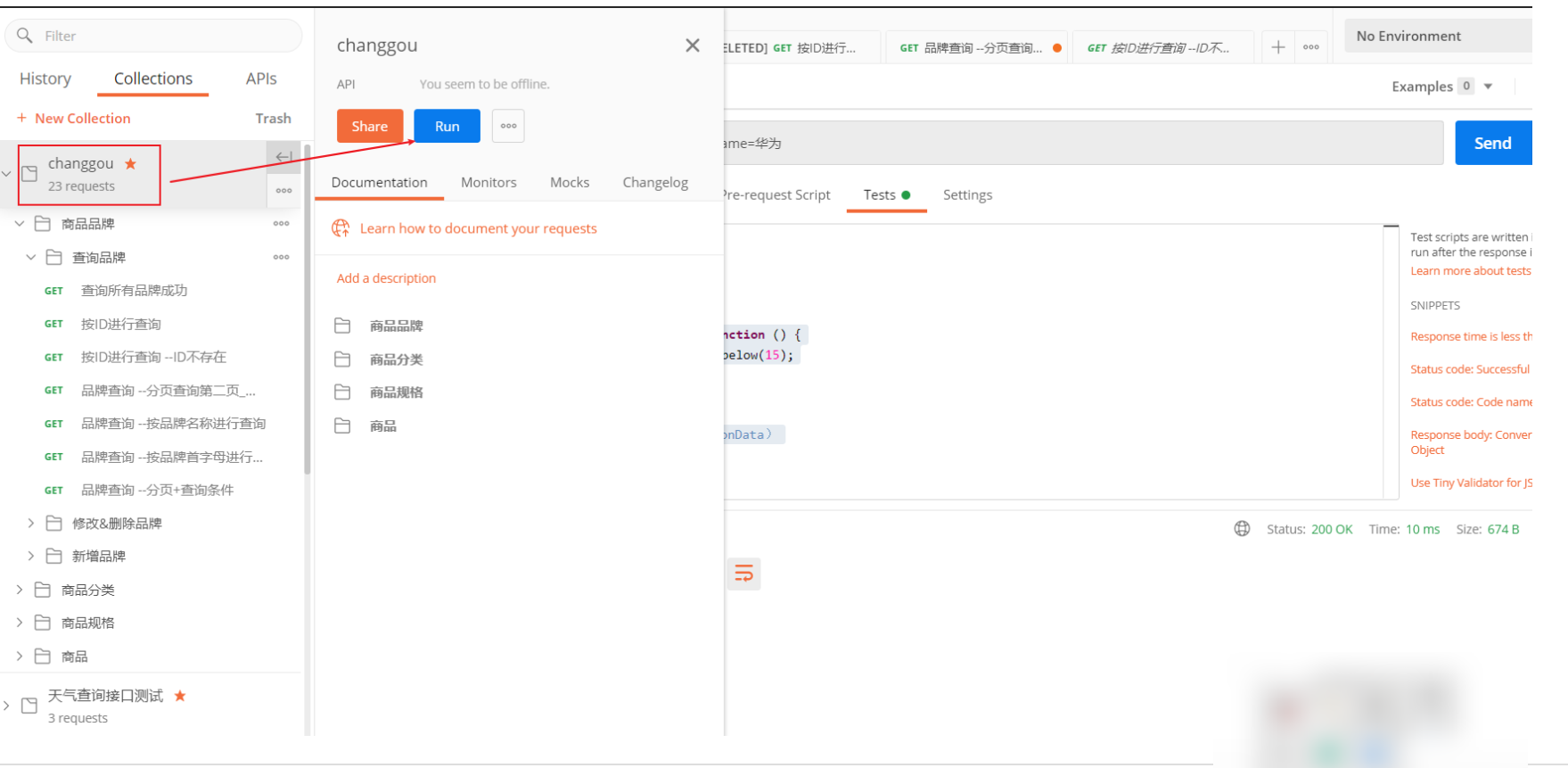
Task: Collapse the changgou collection chevron
Action: click(7, 174)
